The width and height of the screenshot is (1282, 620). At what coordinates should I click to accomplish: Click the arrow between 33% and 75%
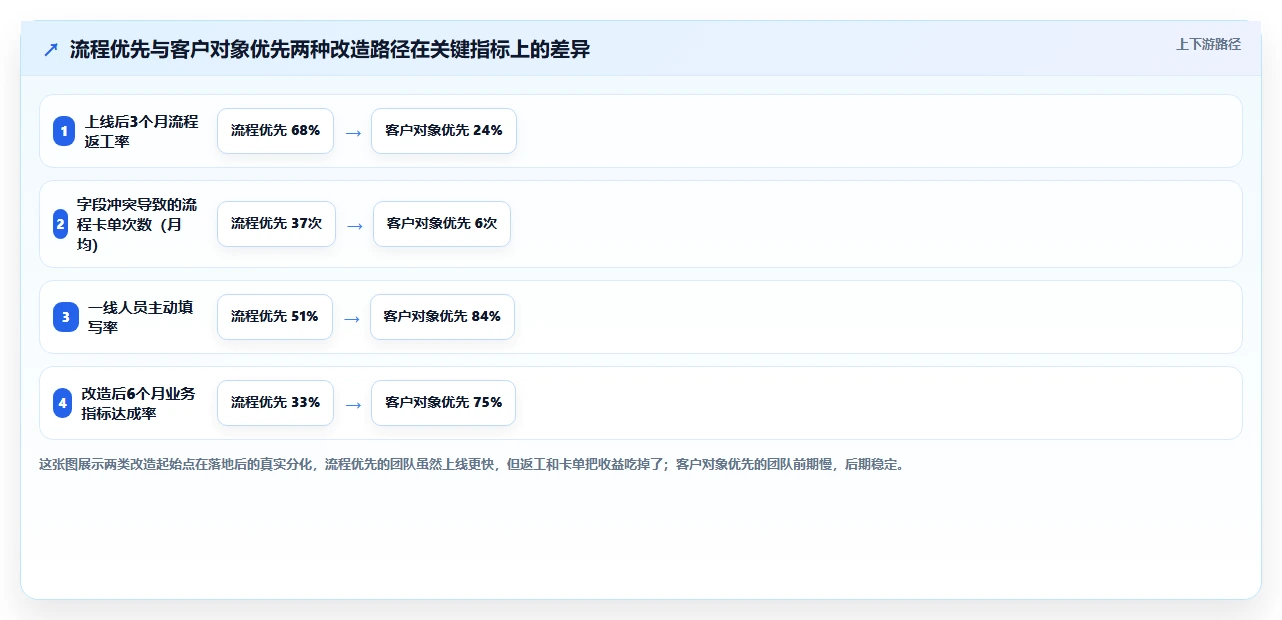point(353,404)
